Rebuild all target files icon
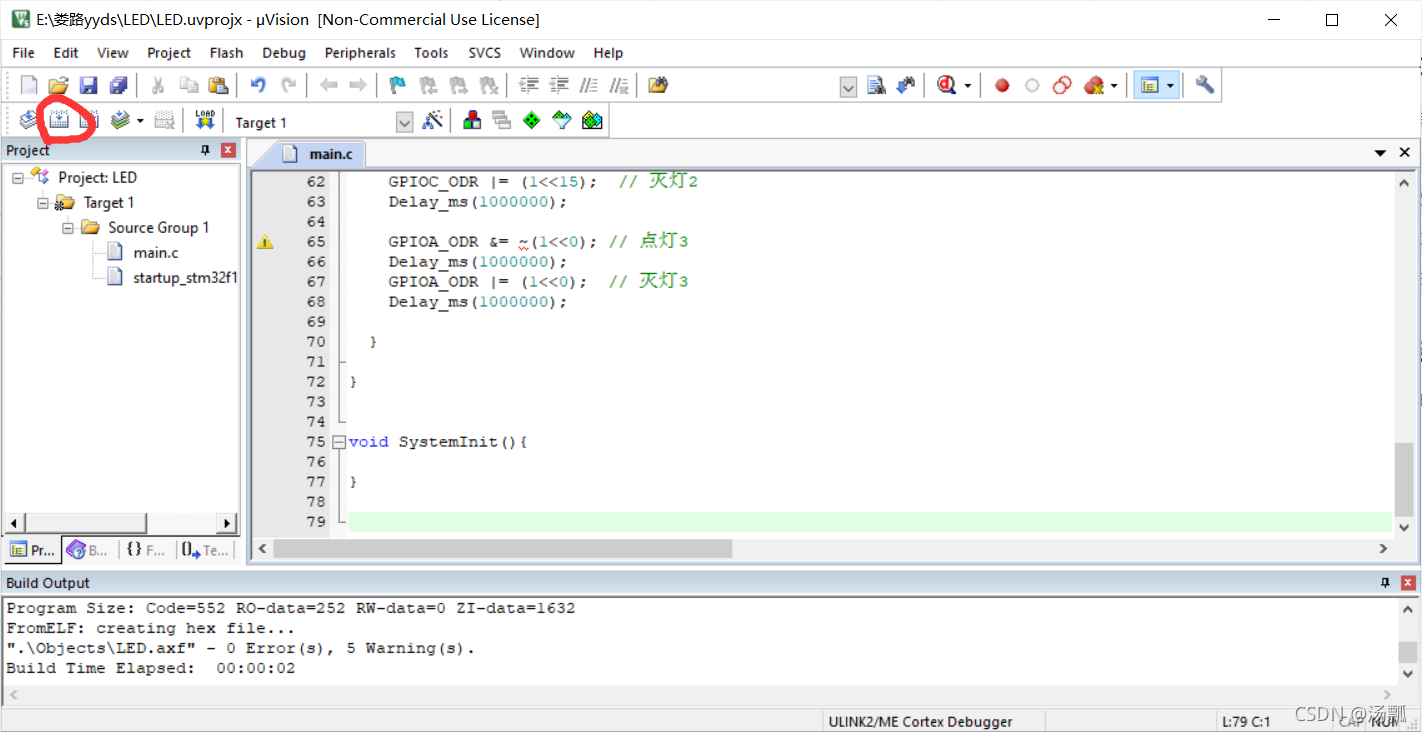 pos(89,121)
